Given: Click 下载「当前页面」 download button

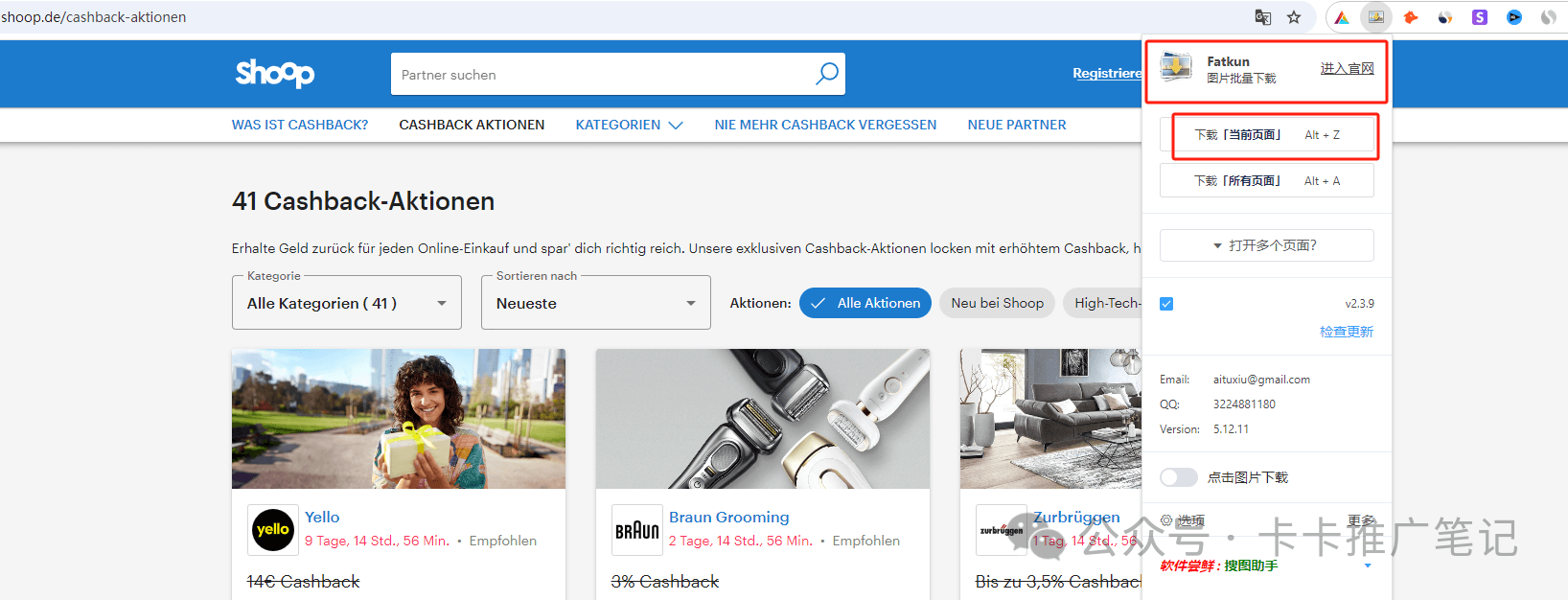Looking at the screenshot, I should click(x=1267, y=135).
